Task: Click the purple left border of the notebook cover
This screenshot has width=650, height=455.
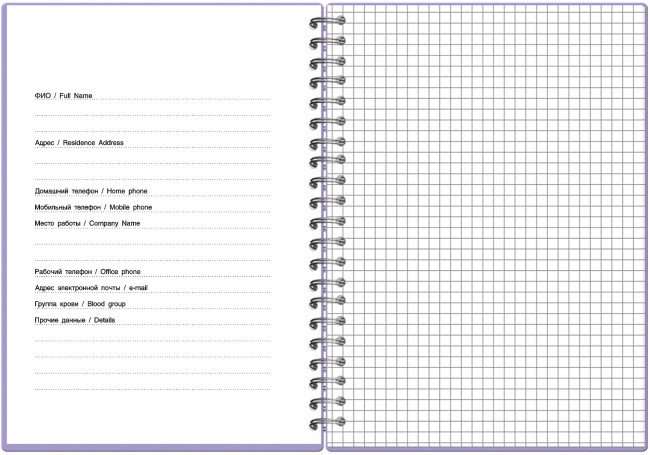Action: coord(4,227)
